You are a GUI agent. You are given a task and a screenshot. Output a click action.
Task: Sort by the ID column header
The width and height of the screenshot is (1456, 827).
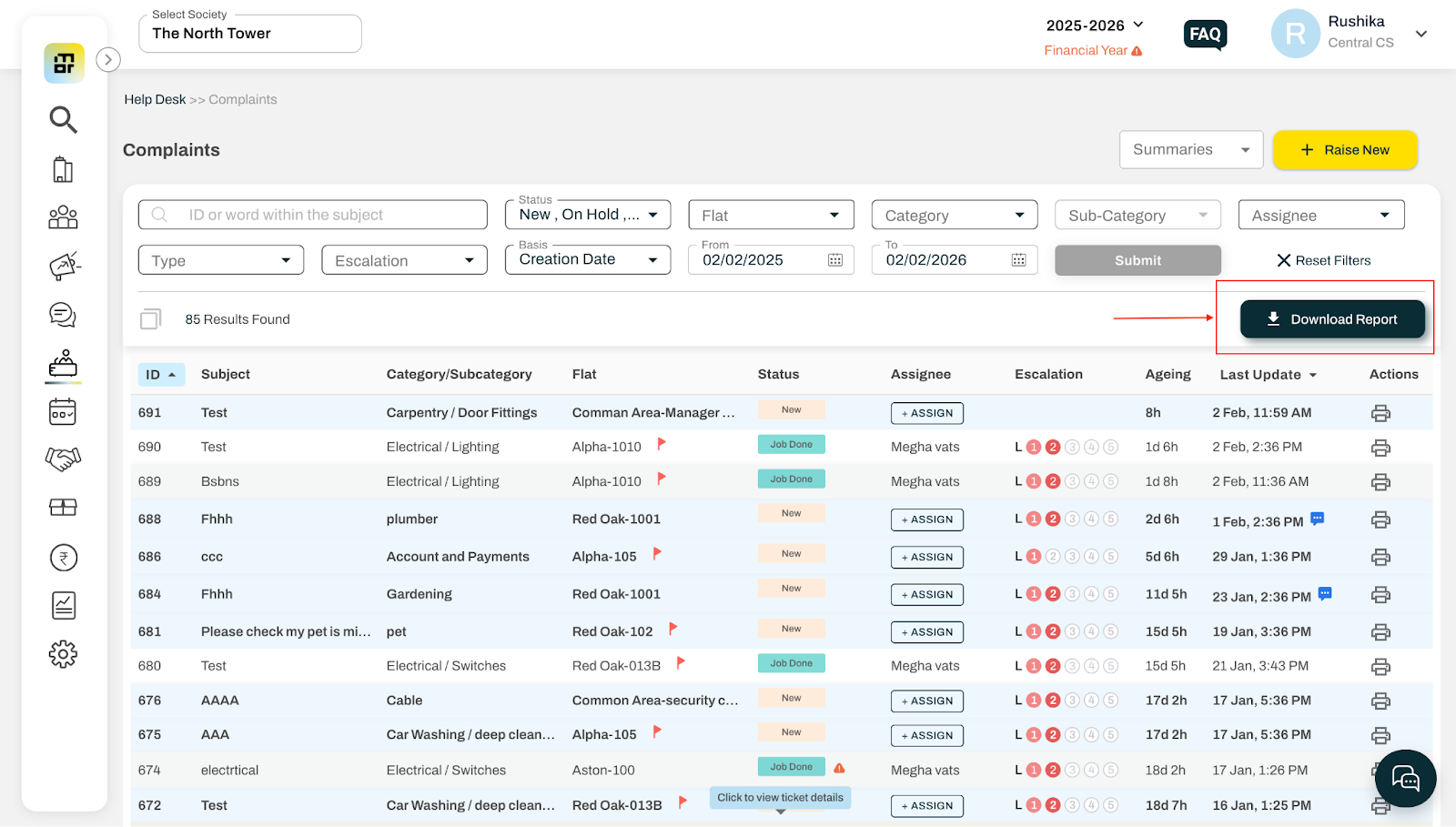tap(161, 374)
